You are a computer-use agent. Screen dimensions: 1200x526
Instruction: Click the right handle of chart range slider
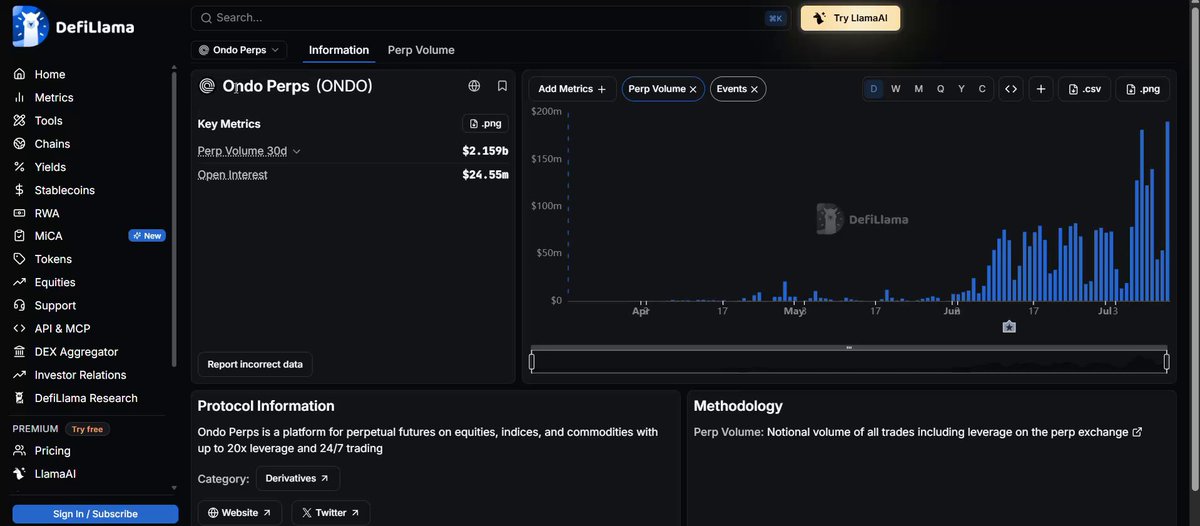tap(1167, 361)
